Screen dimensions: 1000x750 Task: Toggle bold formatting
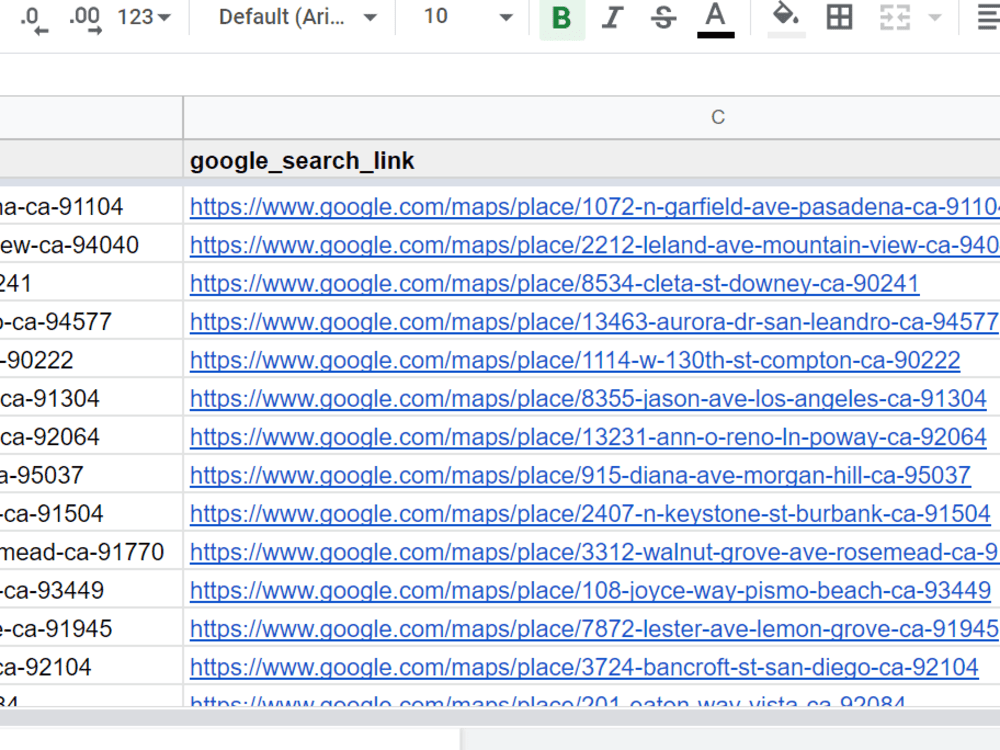(x=562, y=18)
